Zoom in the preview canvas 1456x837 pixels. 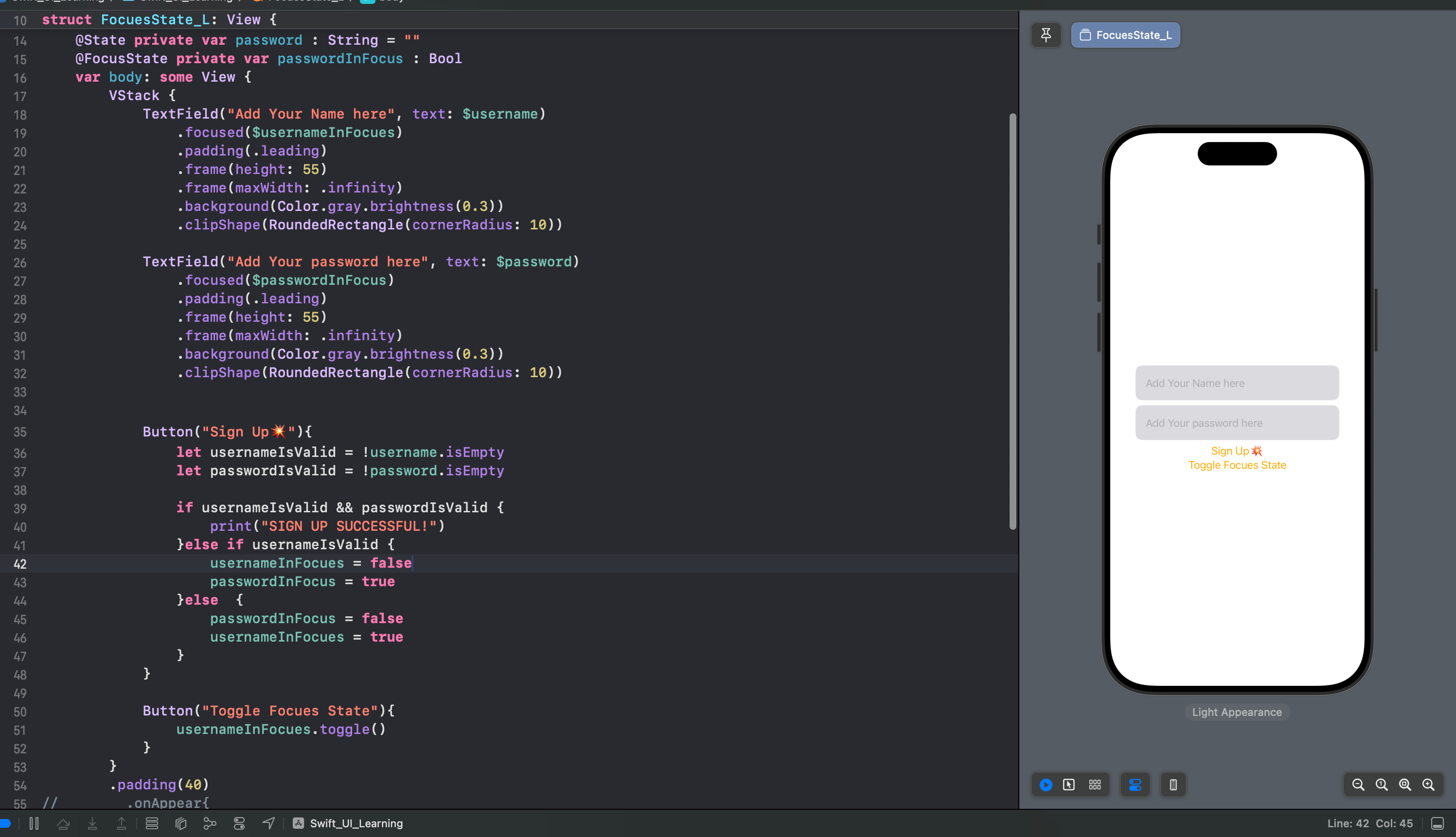coord(1428,785)
